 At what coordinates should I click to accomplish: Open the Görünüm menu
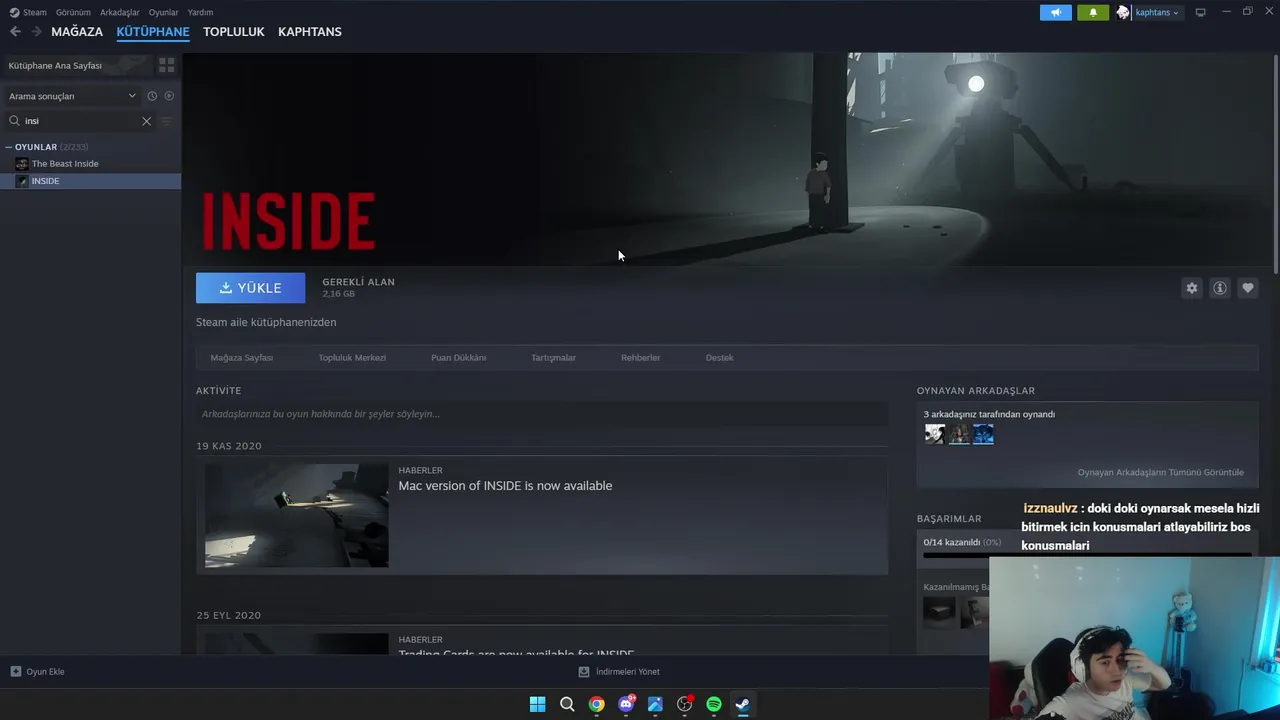[x=73, y=12]
